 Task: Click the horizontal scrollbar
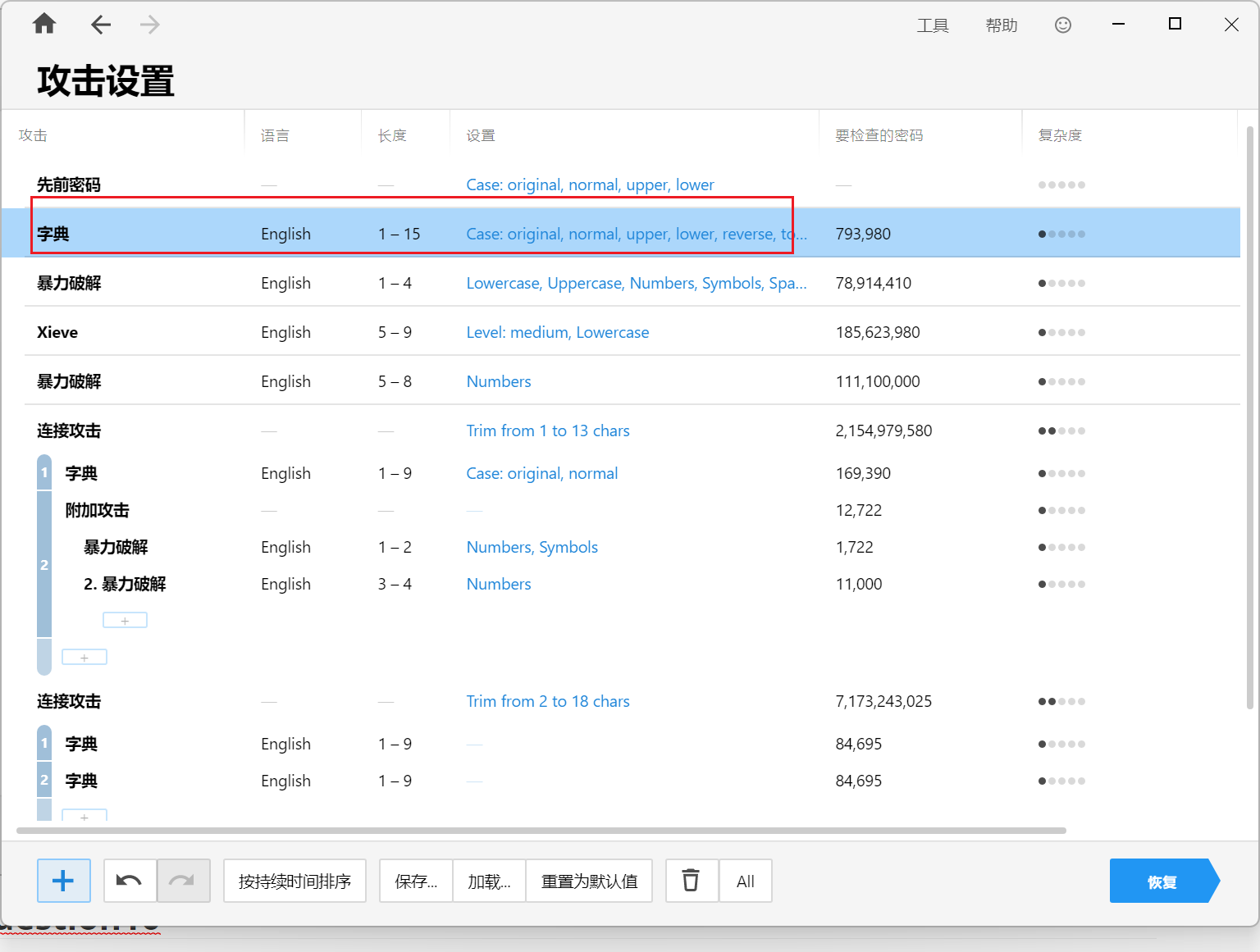click(541, 831)
